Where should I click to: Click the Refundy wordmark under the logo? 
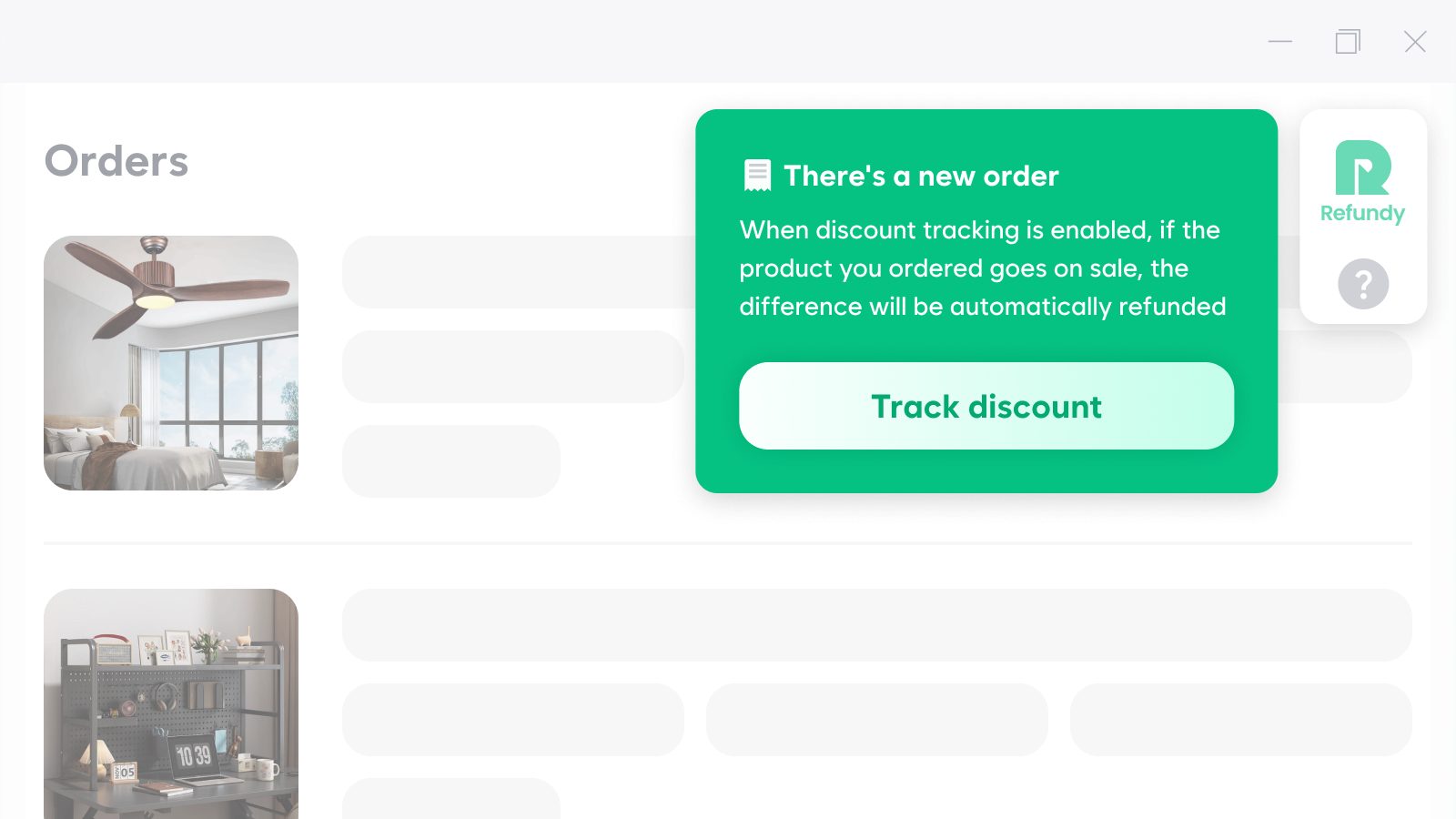pyautogui.click(x=1362, y=215)
